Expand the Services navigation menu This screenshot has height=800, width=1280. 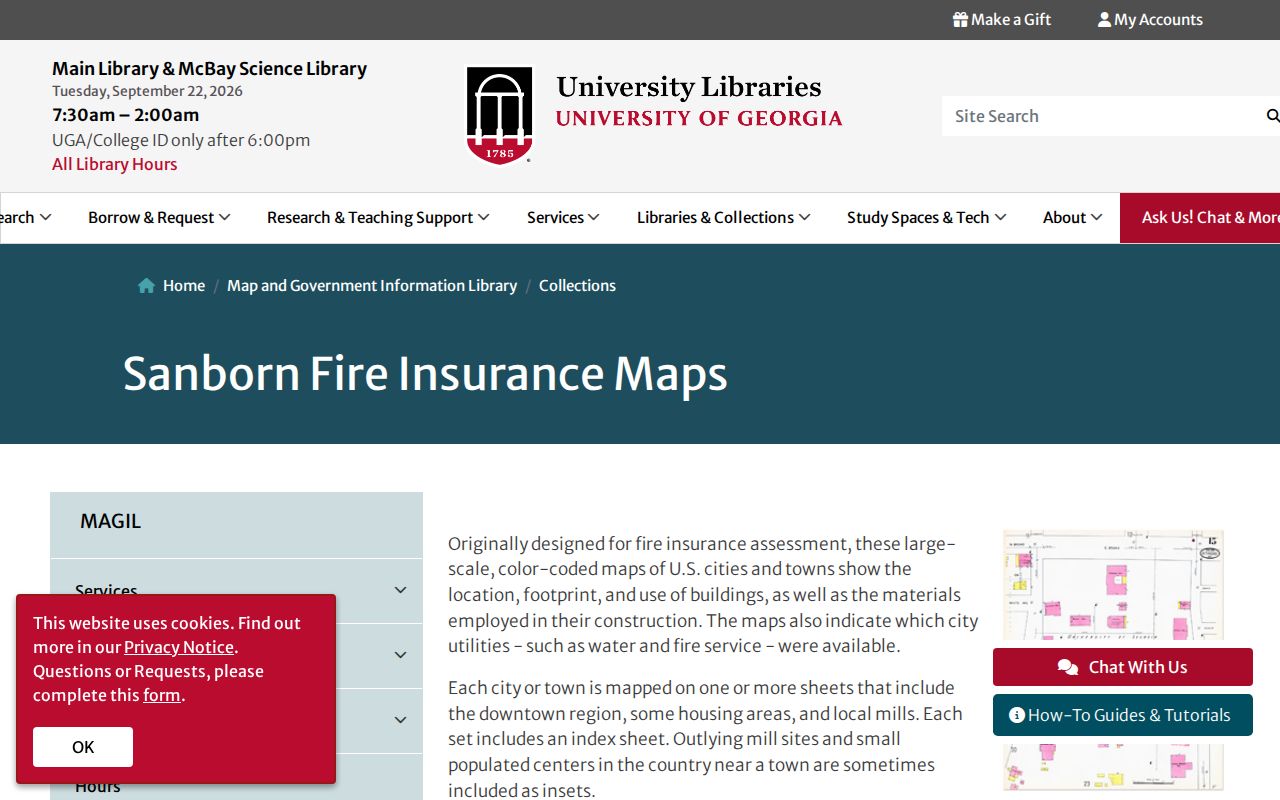tap(563, 217)
